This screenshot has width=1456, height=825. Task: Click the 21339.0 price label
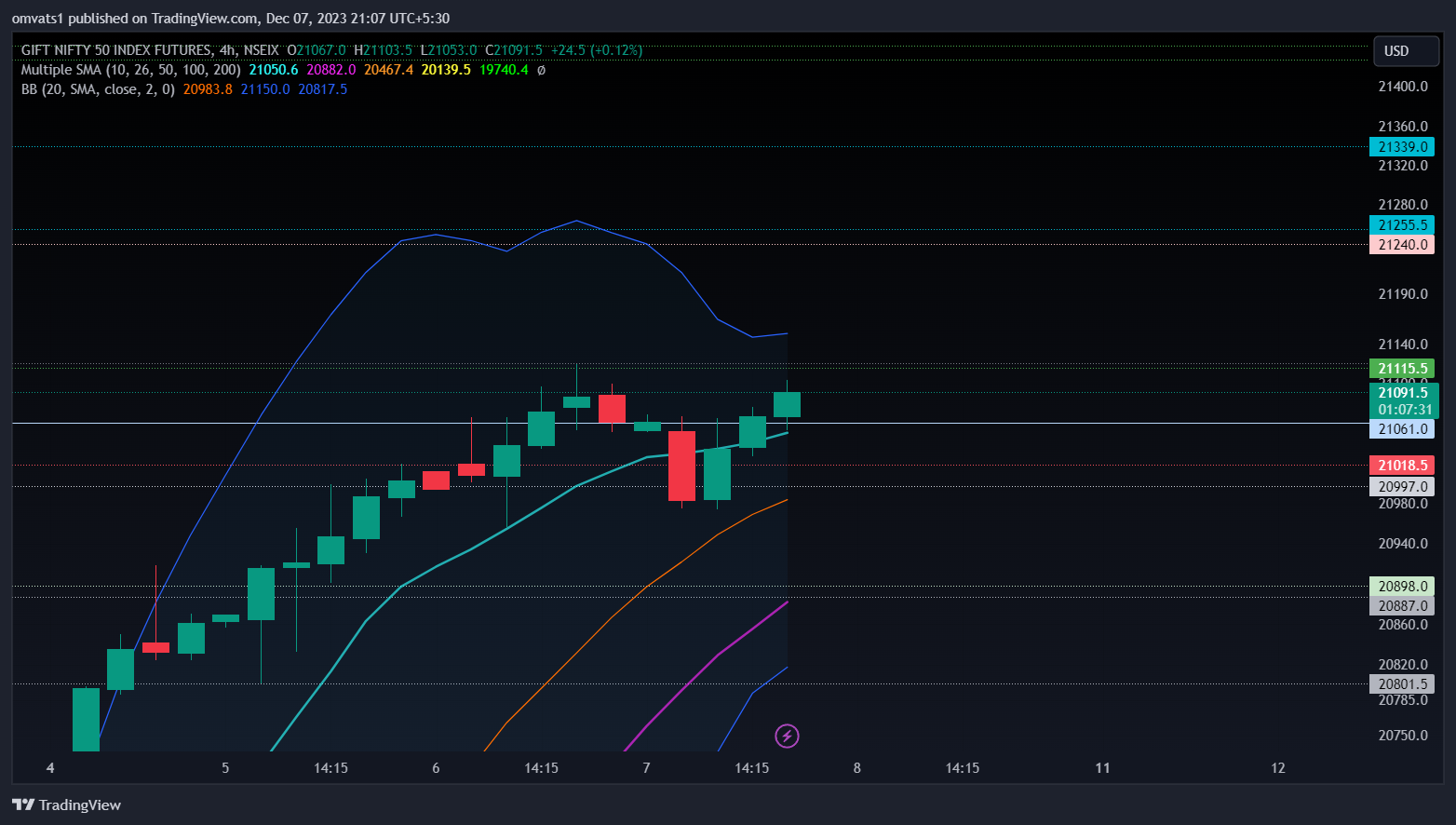[x=1402, y=147]
